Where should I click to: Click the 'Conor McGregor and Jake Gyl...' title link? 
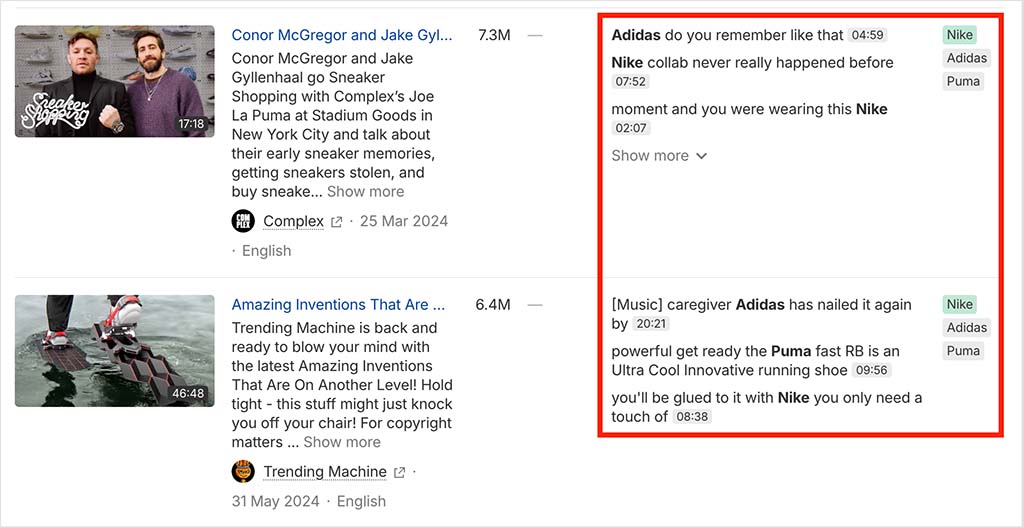342,35
